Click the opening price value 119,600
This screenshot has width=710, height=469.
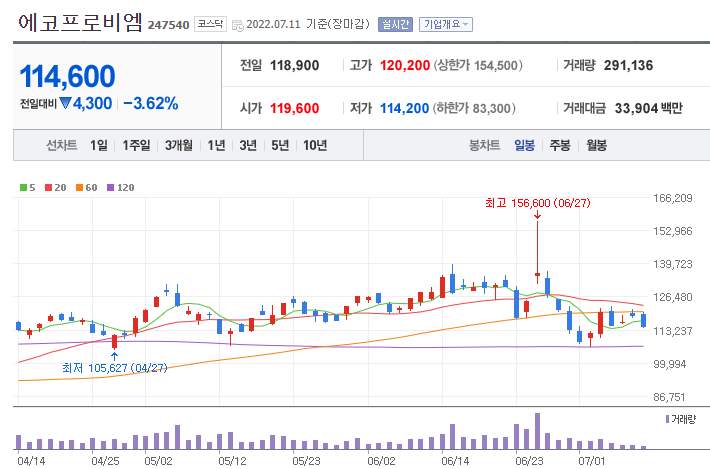pos(294,109)
